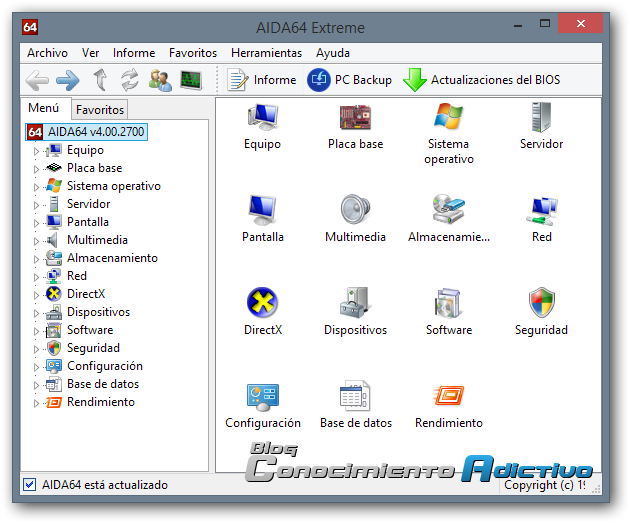Open the Favoritos menu in menu bar
The width and height of the screenshot is (630, 523).
point(193,53)
